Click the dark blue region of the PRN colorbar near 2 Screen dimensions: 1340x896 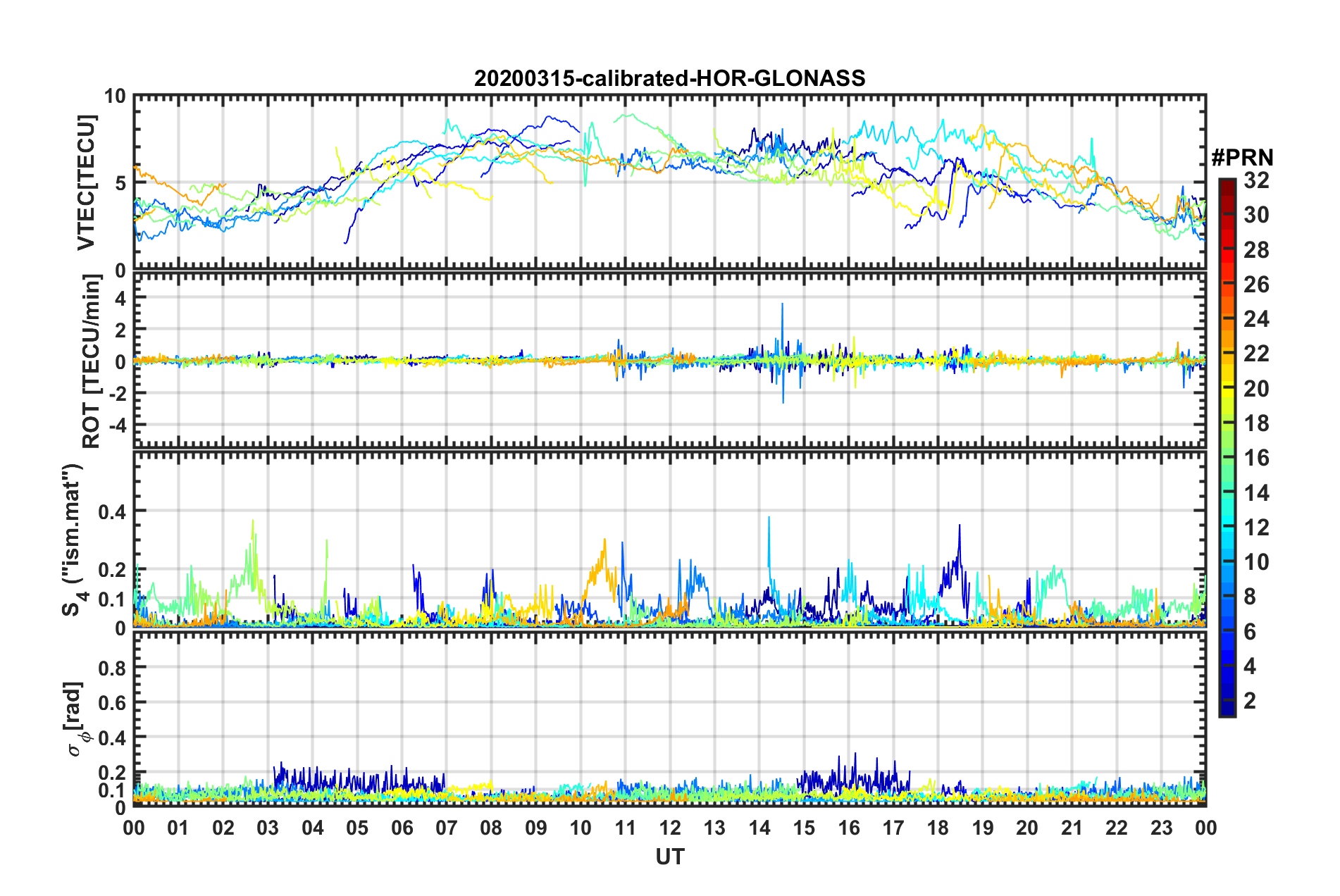pyautogui.click(x=1227, y=700)
